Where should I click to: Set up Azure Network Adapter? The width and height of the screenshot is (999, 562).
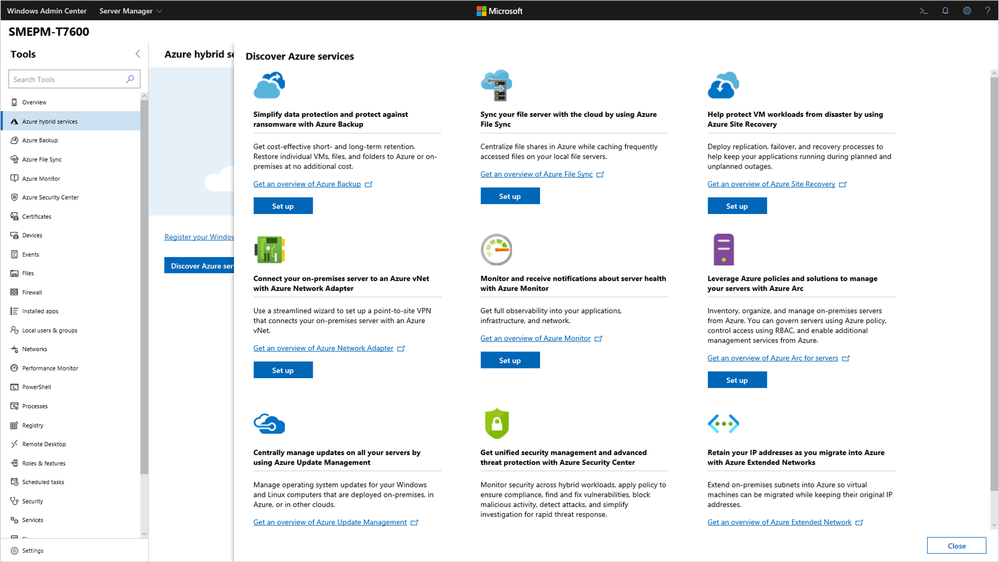283,370
